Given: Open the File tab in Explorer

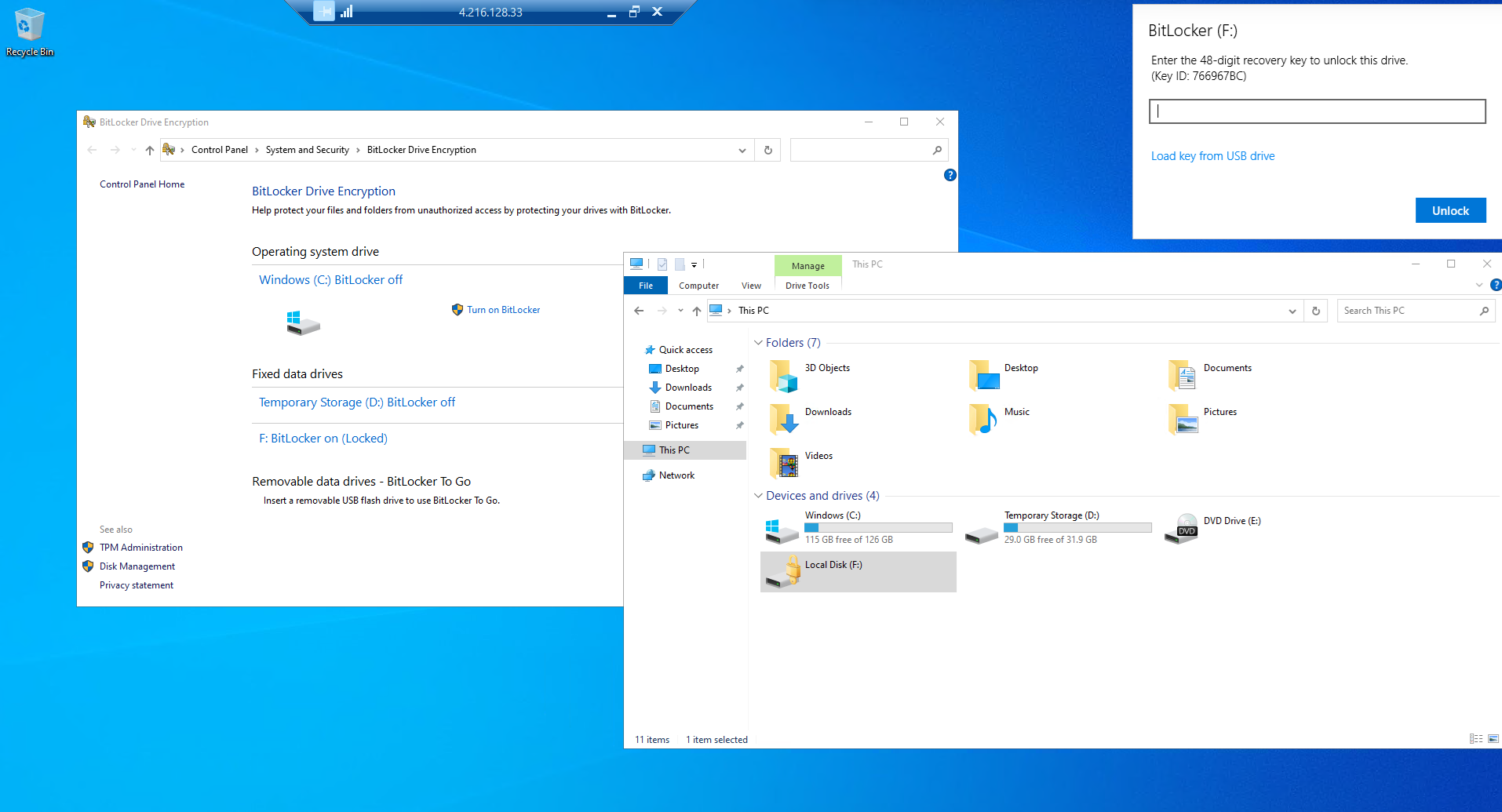Looking at the screenshot, I should pos(645,286).
